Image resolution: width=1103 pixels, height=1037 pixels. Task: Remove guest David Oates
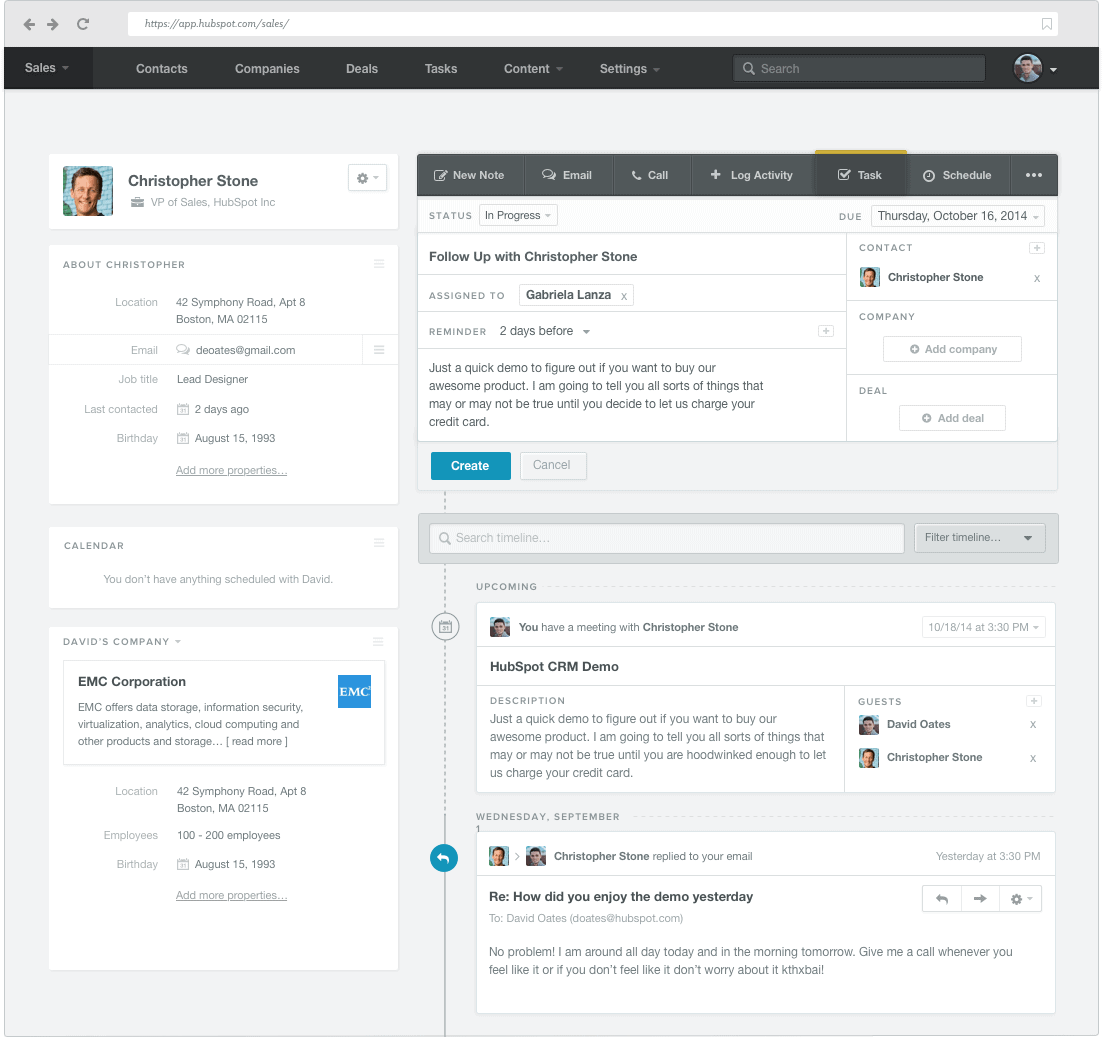coord(1033,725)
